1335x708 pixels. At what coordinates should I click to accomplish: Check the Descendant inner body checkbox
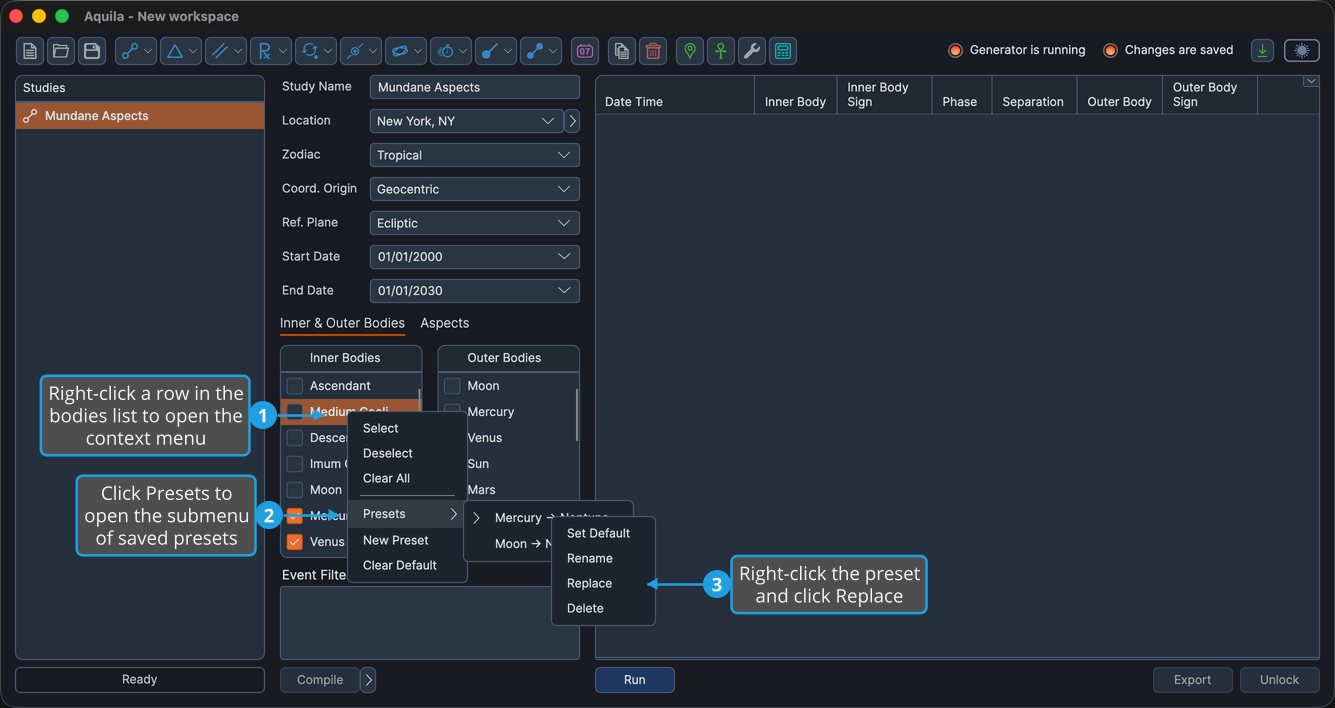coord(295,438)
